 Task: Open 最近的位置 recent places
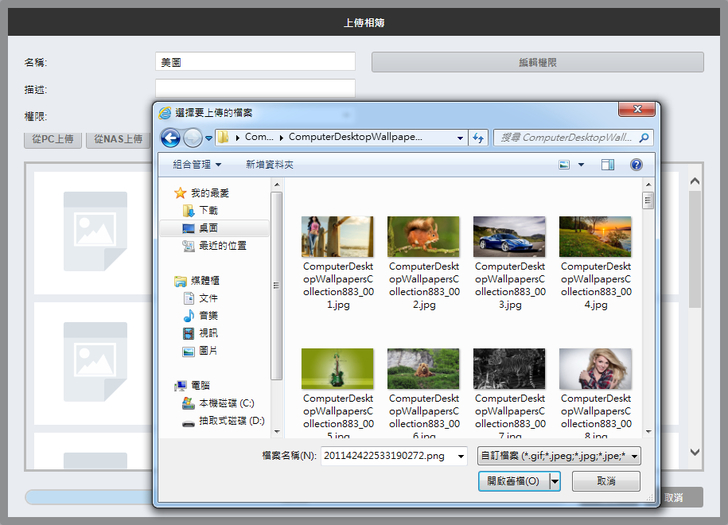[x=214, y=246]
